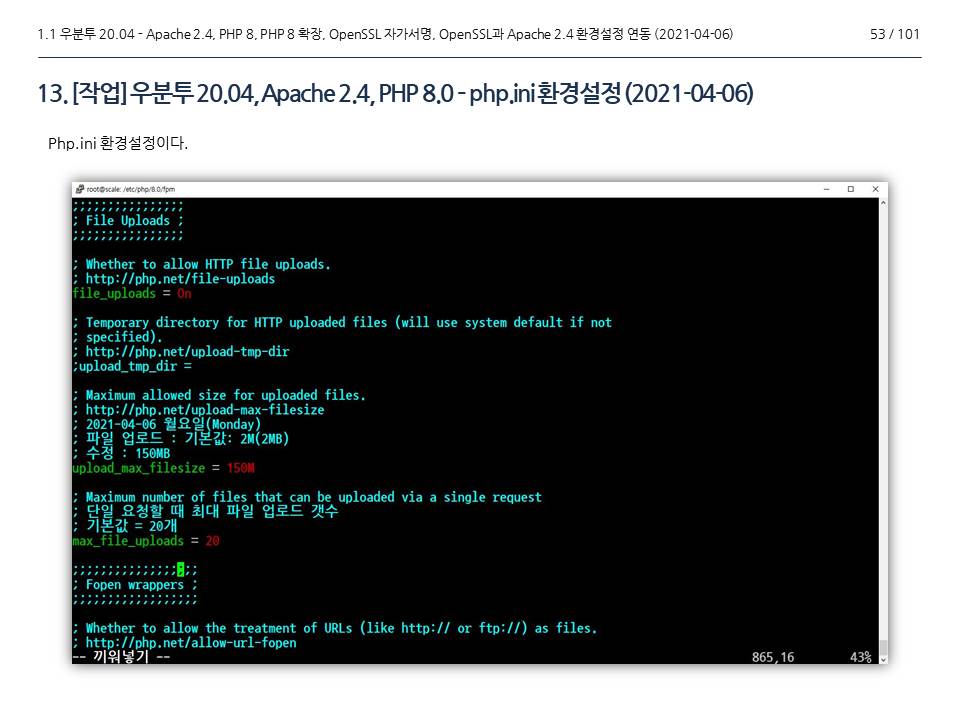
Task: Click the '43%' file position indicator
Action: [861, 658]
